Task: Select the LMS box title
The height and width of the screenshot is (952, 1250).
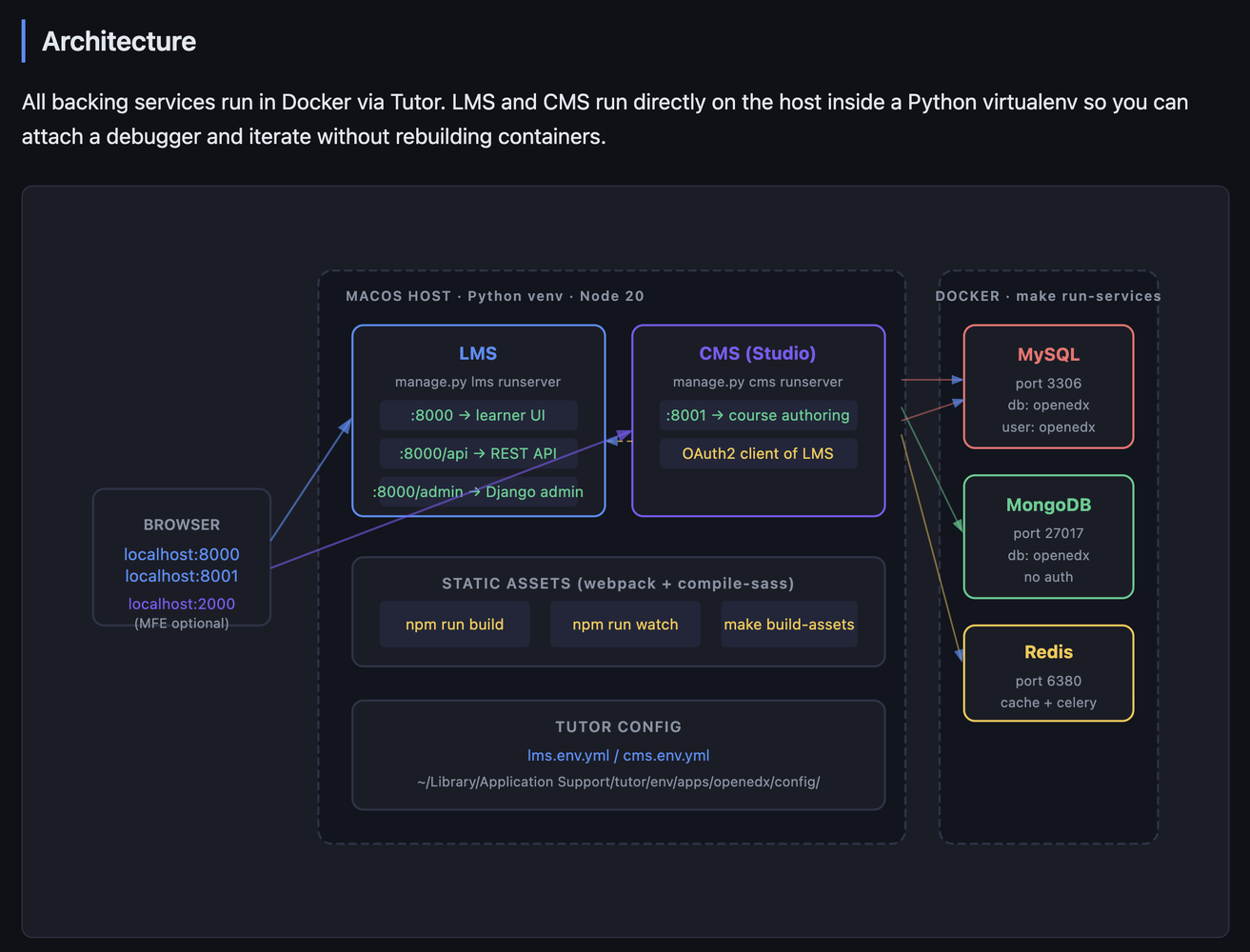Action: tap(478, 353)
